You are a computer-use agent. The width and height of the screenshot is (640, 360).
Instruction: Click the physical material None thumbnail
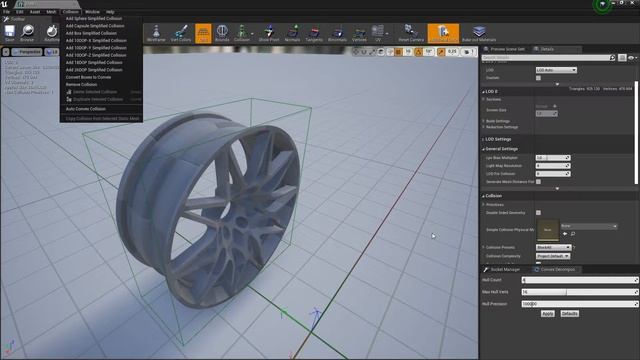547,230
